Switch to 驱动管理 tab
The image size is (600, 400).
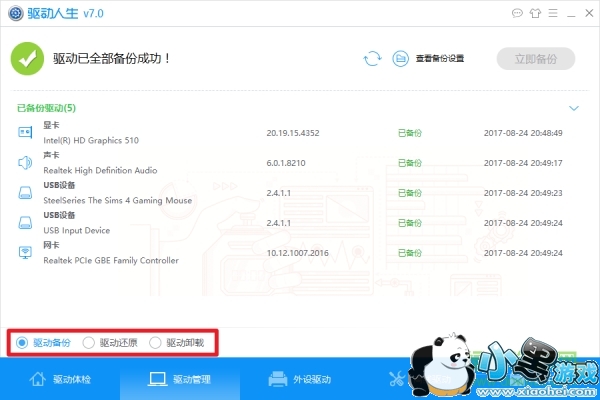click(180, 379)
